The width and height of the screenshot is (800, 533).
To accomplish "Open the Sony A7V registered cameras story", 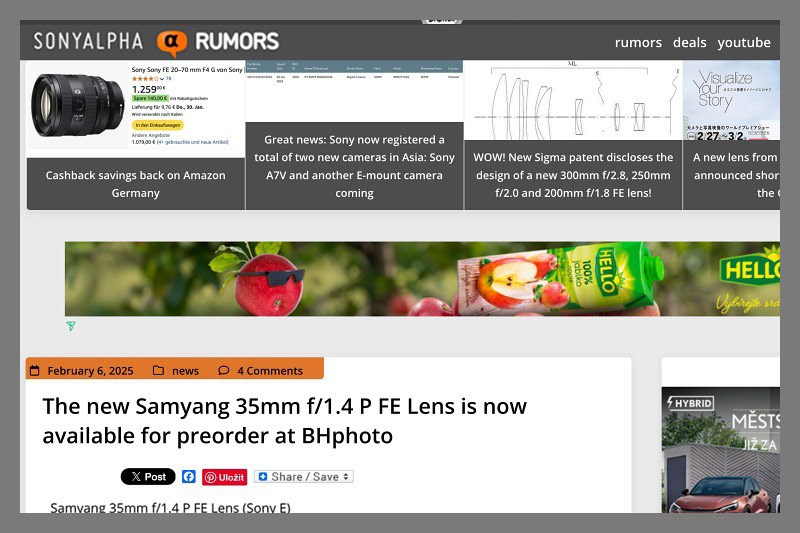I will coord(354,166).
